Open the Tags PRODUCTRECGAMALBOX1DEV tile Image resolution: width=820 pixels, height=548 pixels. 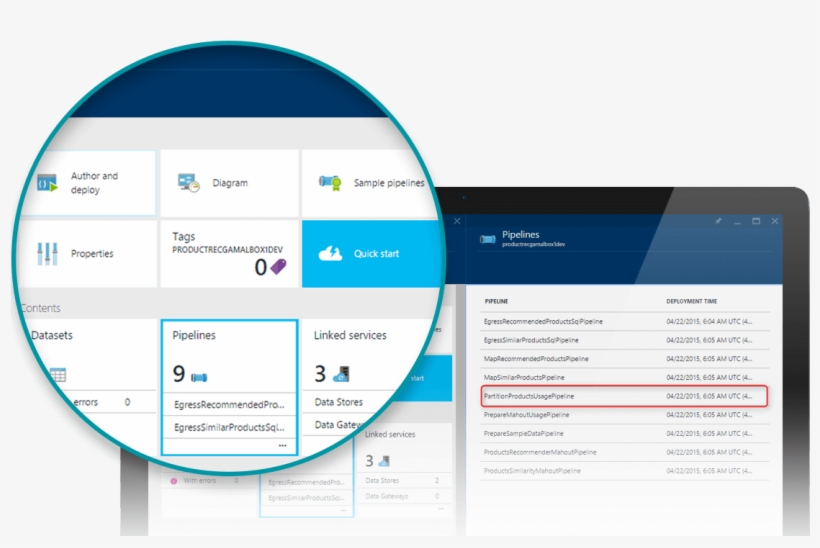pyautogui.click(x=229, y=254)
